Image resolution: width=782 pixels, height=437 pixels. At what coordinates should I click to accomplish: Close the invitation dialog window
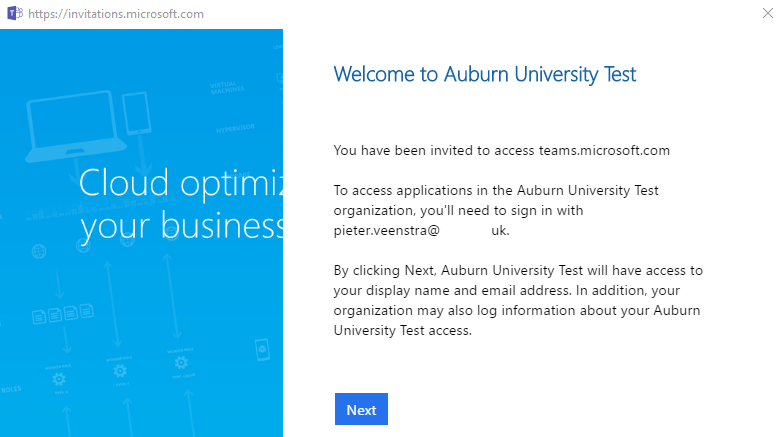point(768,13)
